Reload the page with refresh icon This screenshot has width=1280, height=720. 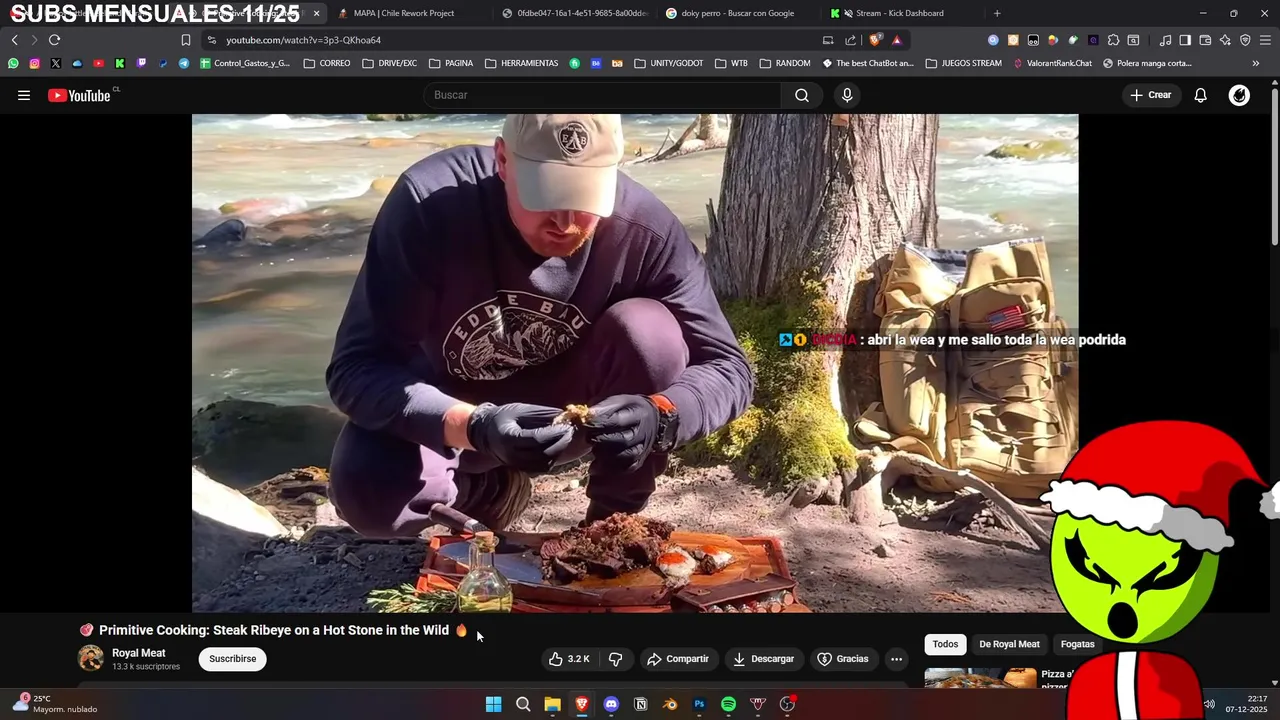coord(54,40)
